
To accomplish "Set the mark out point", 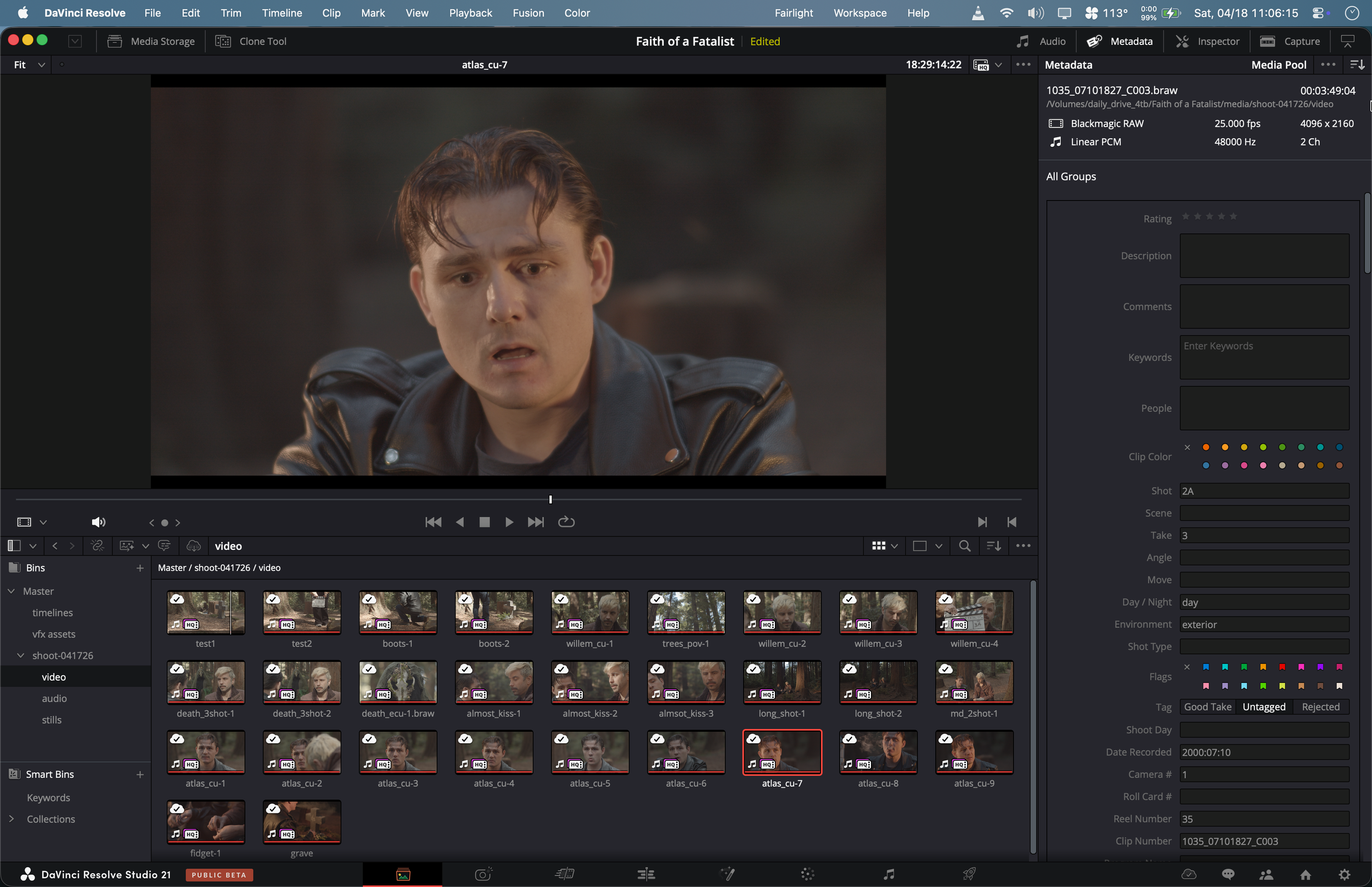I will 1011,522.
